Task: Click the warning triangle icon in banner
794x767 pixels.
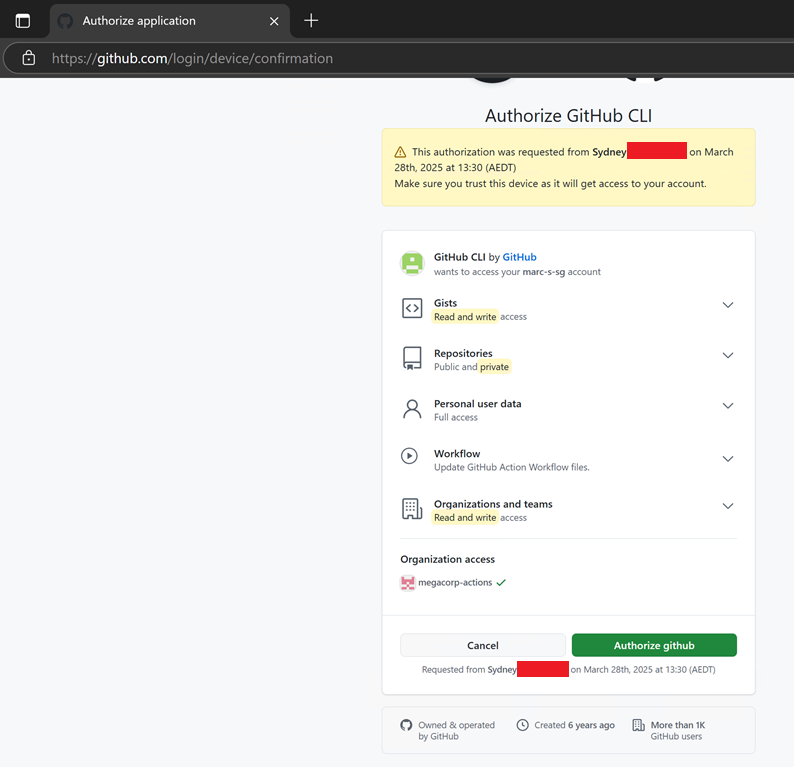Action: point(400,152)
